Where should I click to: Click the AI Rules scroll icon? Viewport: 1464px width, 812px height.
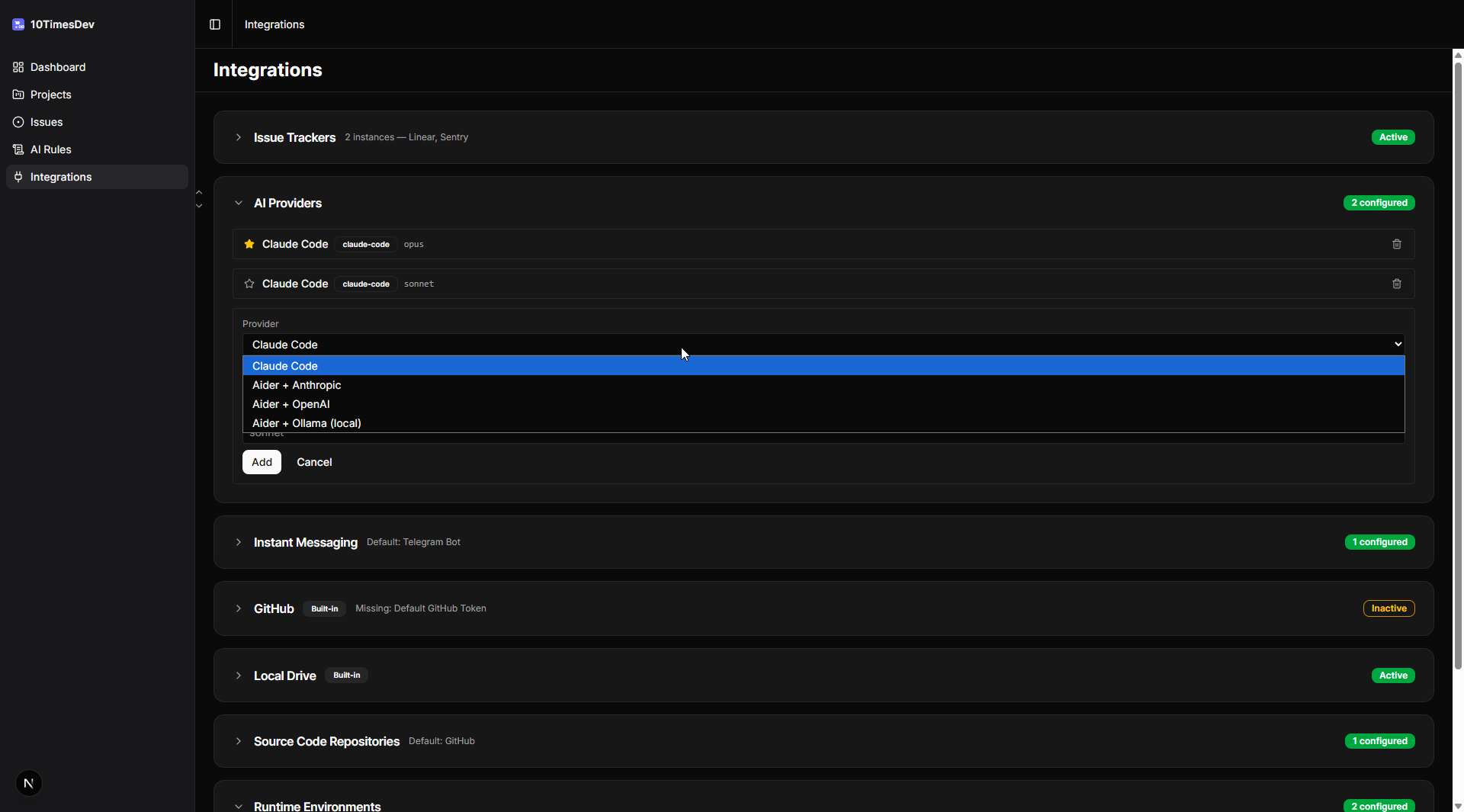click(18, 149)
